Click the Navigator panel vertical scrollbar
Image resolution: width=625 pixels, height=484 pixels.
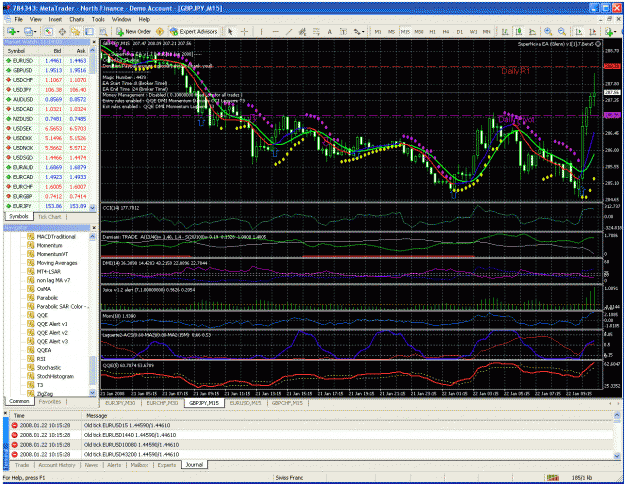click(92, 315)
